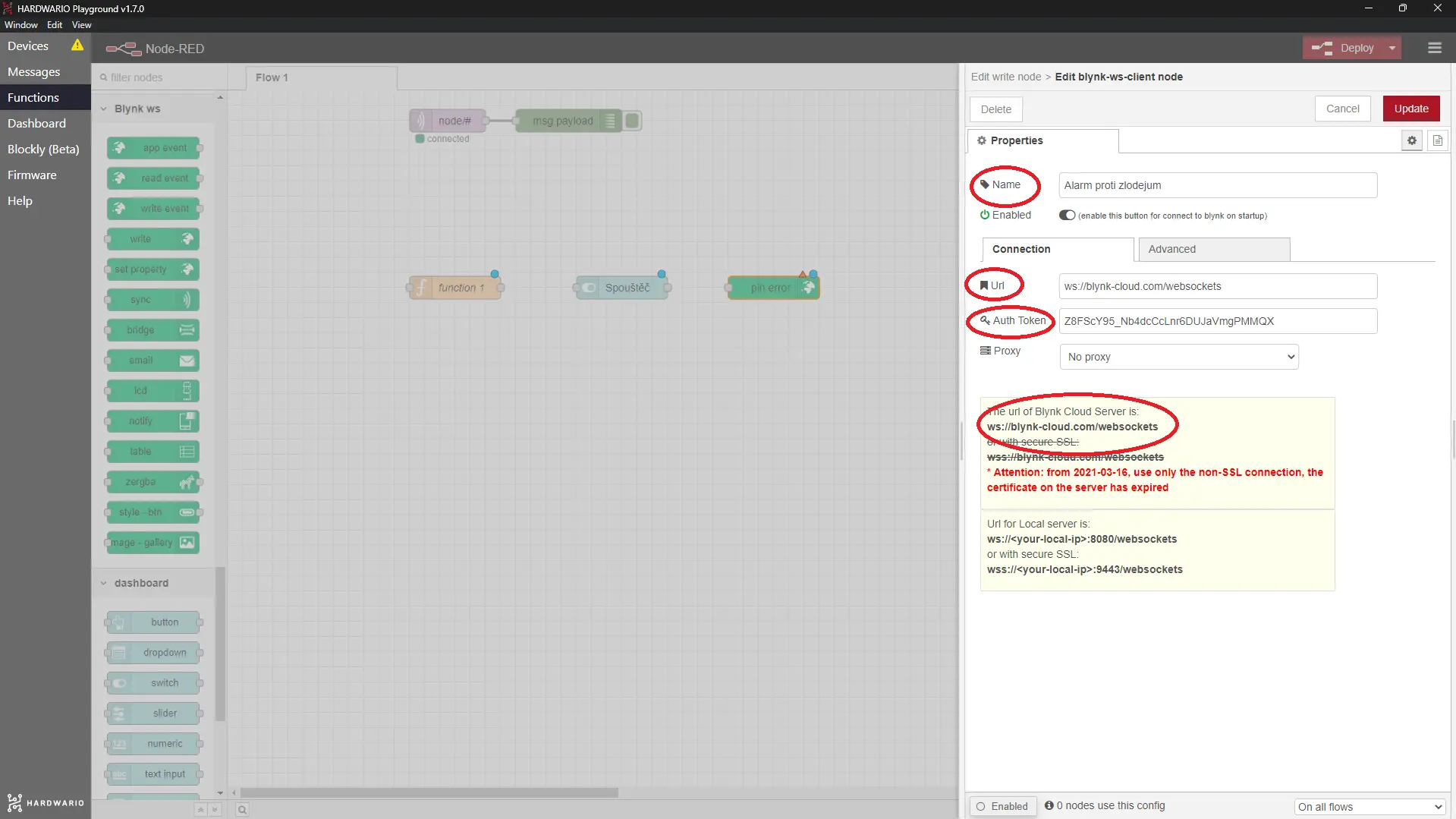Click the filter nodes search field
This screenshot has width=1456, height=819.
(159, 77)
